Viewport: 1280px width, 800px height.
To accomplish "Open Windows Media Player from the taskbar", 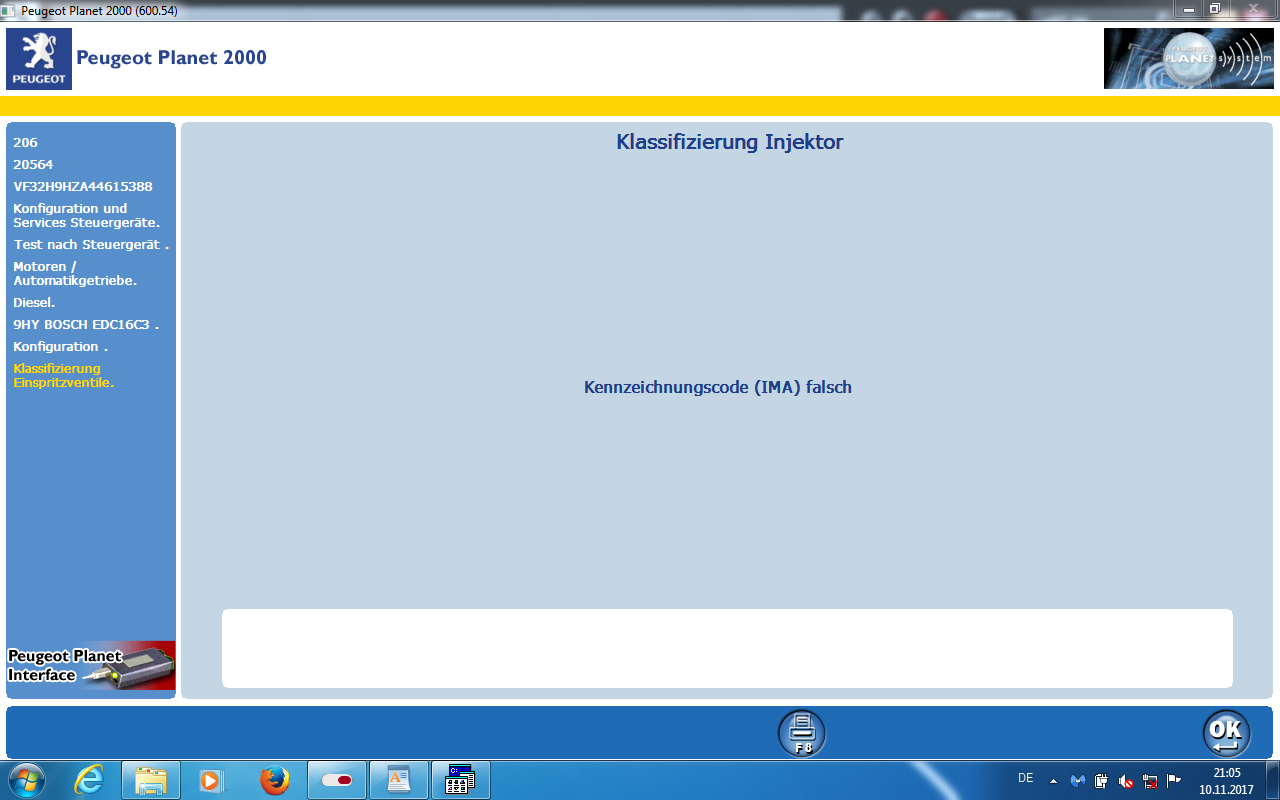I will click(x=212, y=779).
